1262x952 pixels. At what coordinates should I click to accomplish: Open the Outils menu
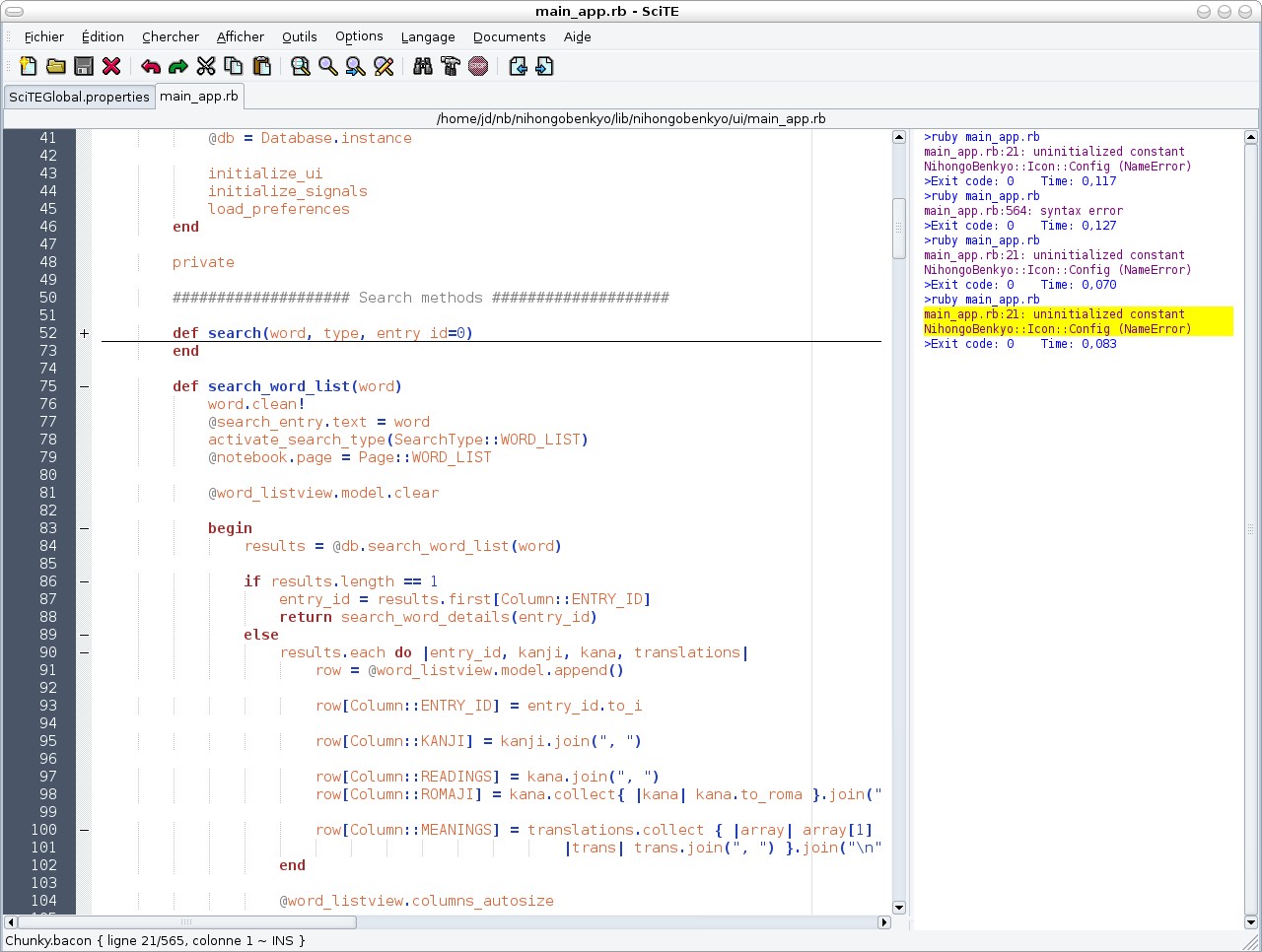point(299,36)
